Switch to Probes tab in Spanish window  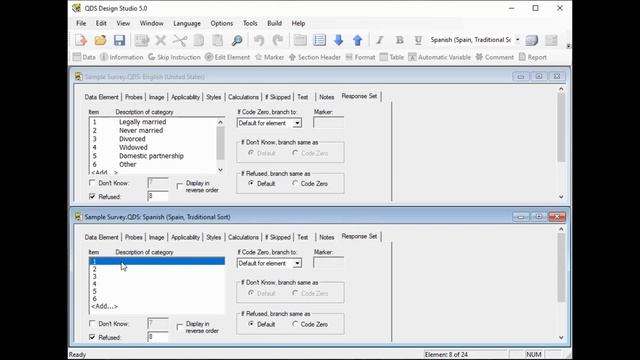133,237
